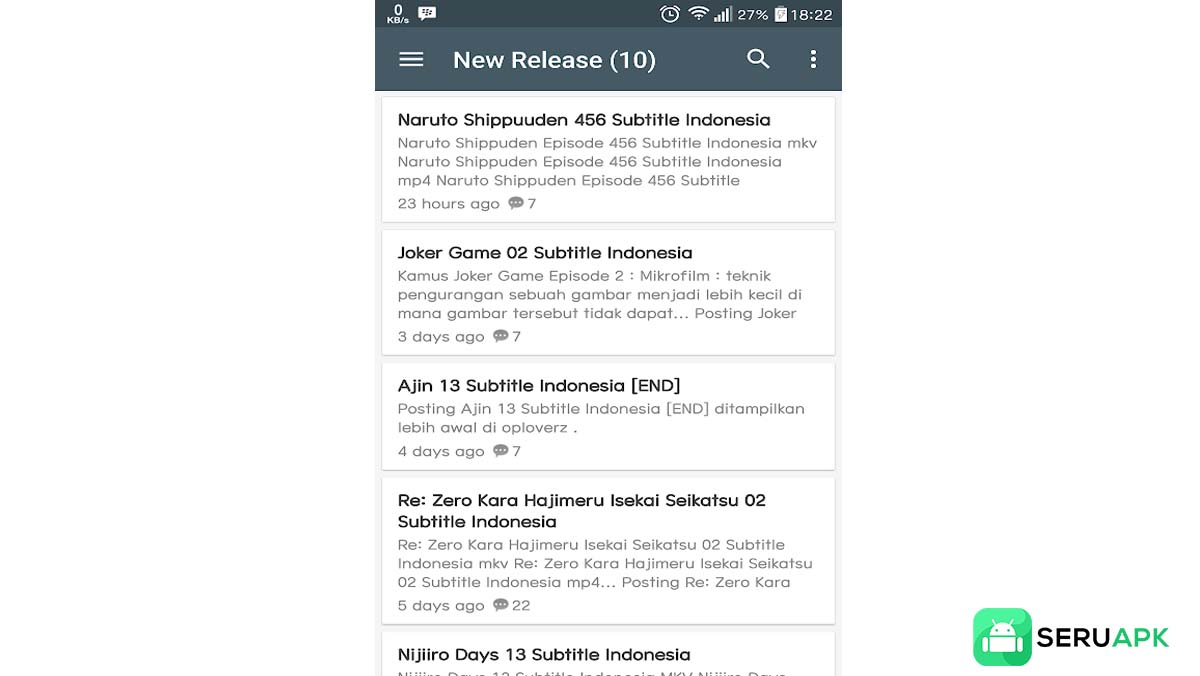Click the comment icon on Naruto post
The width and height of the screenshot is (1200, 676).
[516, 203]
